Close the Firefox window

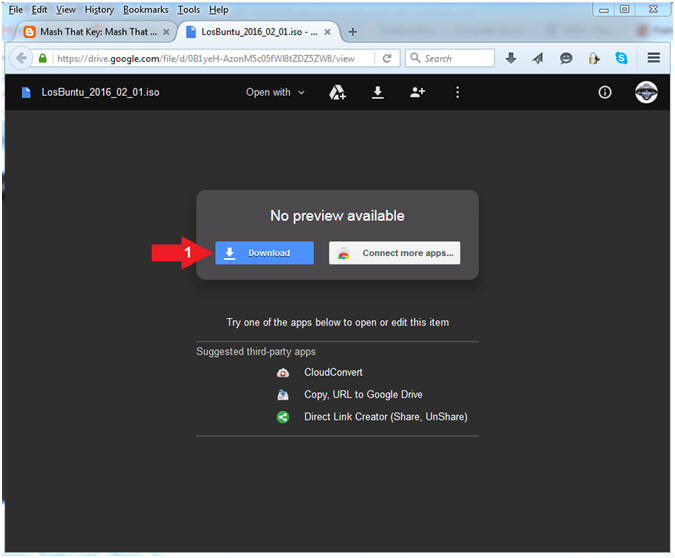tap(653, 9)
